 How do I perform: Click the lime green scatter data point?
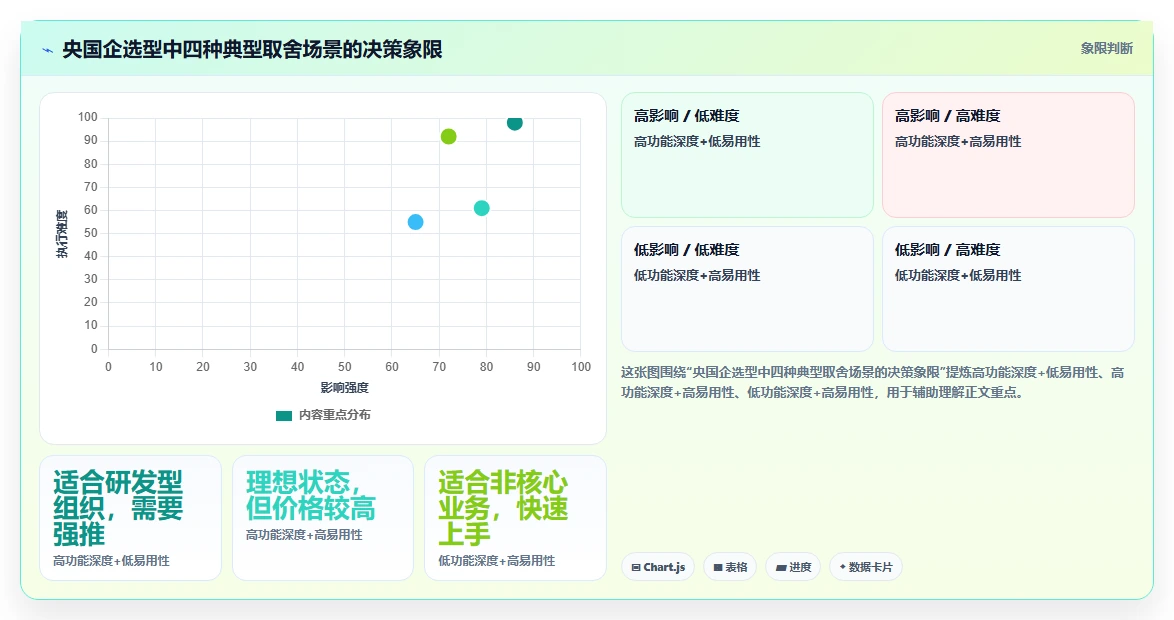[x=448, y=136]
